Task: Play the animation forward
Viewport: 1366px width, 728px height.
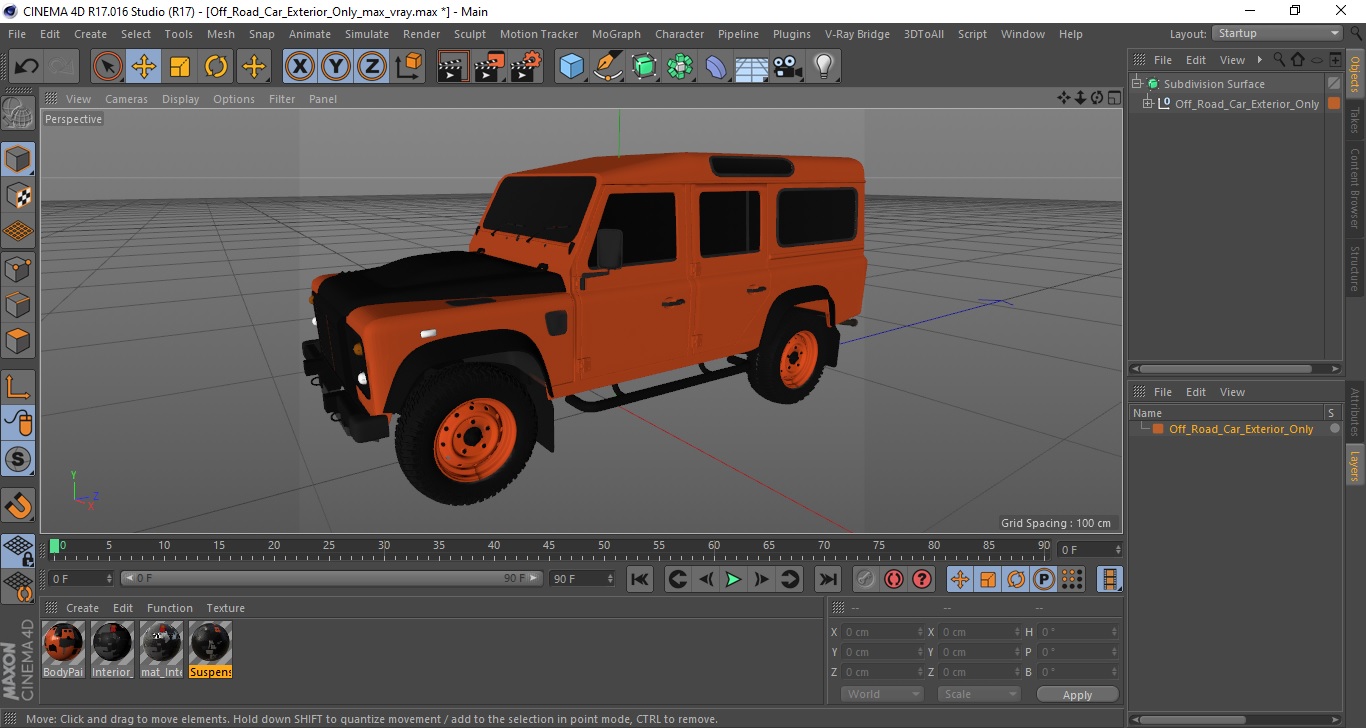Action: pos(733,579)
